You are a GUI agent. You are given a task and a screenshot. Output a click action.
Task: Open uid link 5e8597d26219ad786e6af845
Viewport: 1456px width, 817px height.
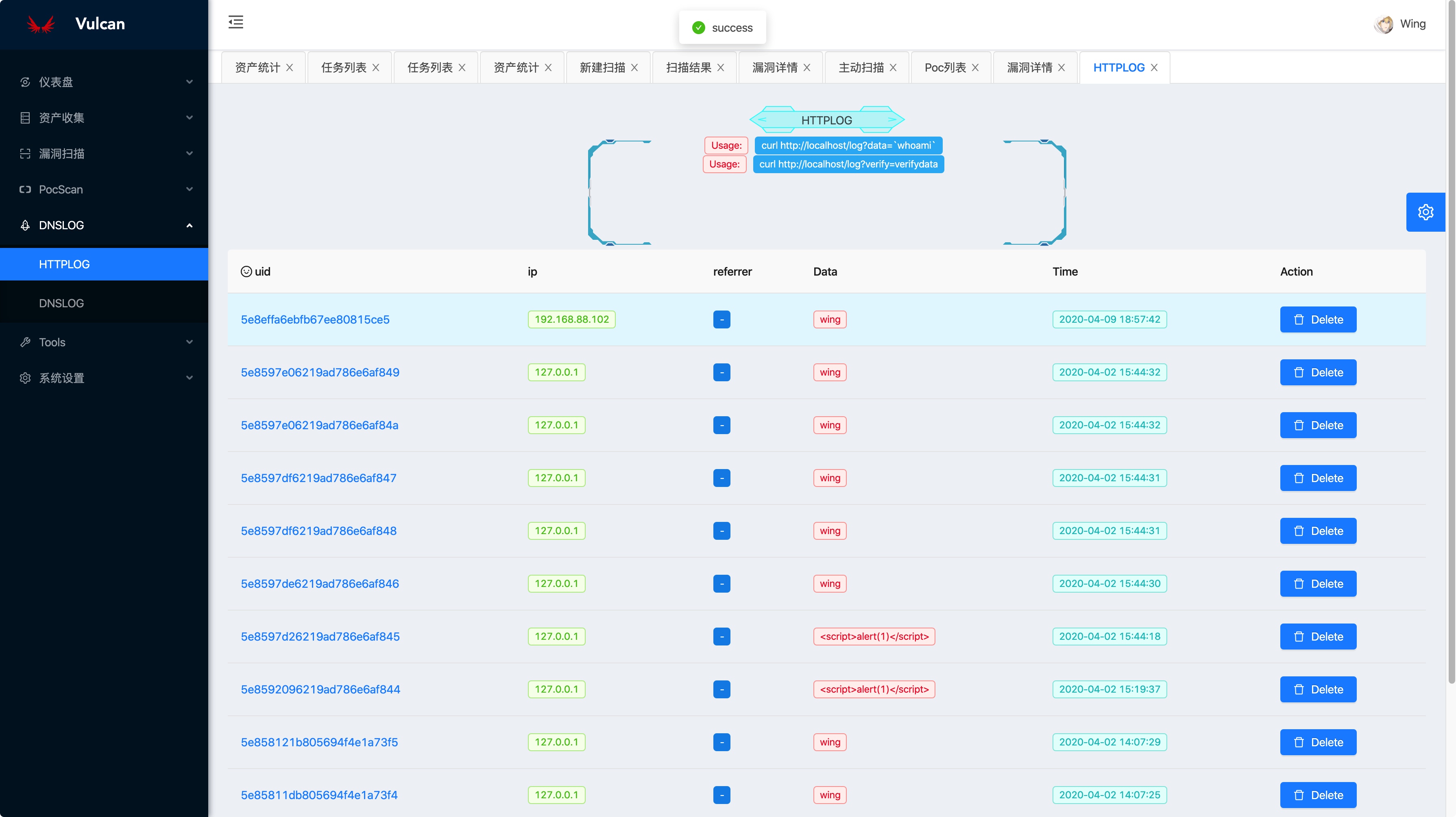point(320,637)
